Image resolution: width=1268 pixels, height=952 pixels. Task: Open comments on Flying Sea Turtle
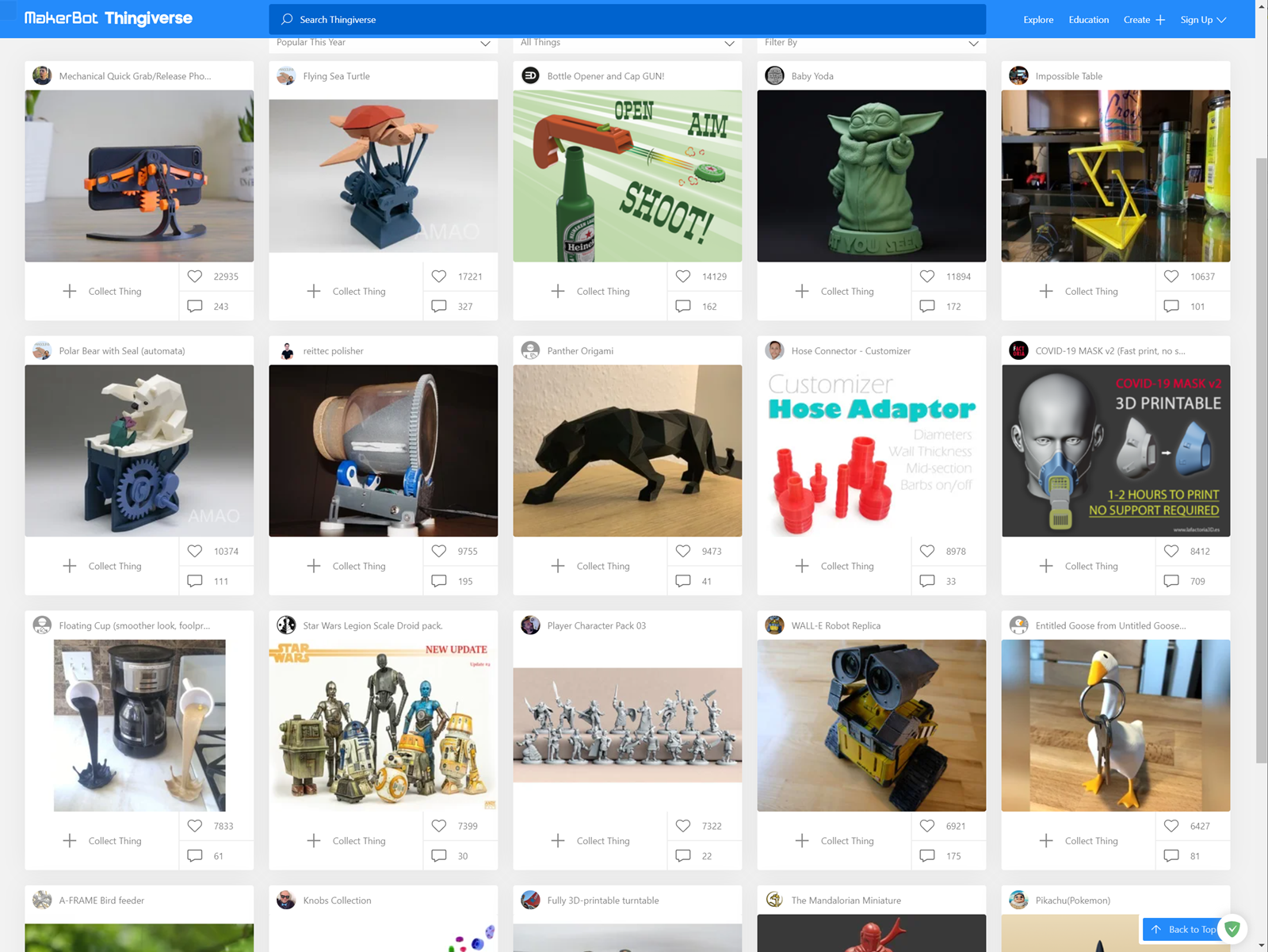tap(439, 306)
